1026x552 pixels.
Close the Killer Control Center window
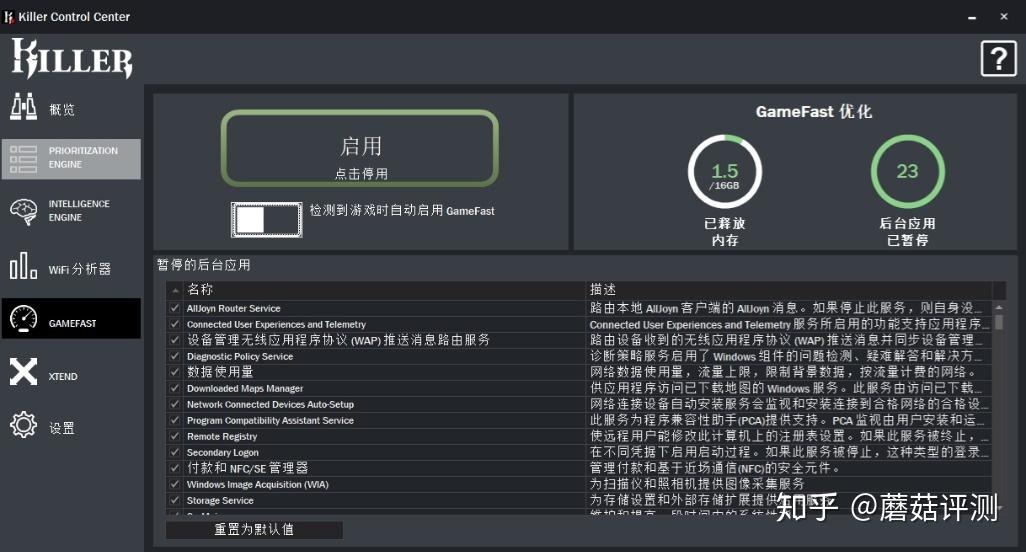[x=1004, y=17]
